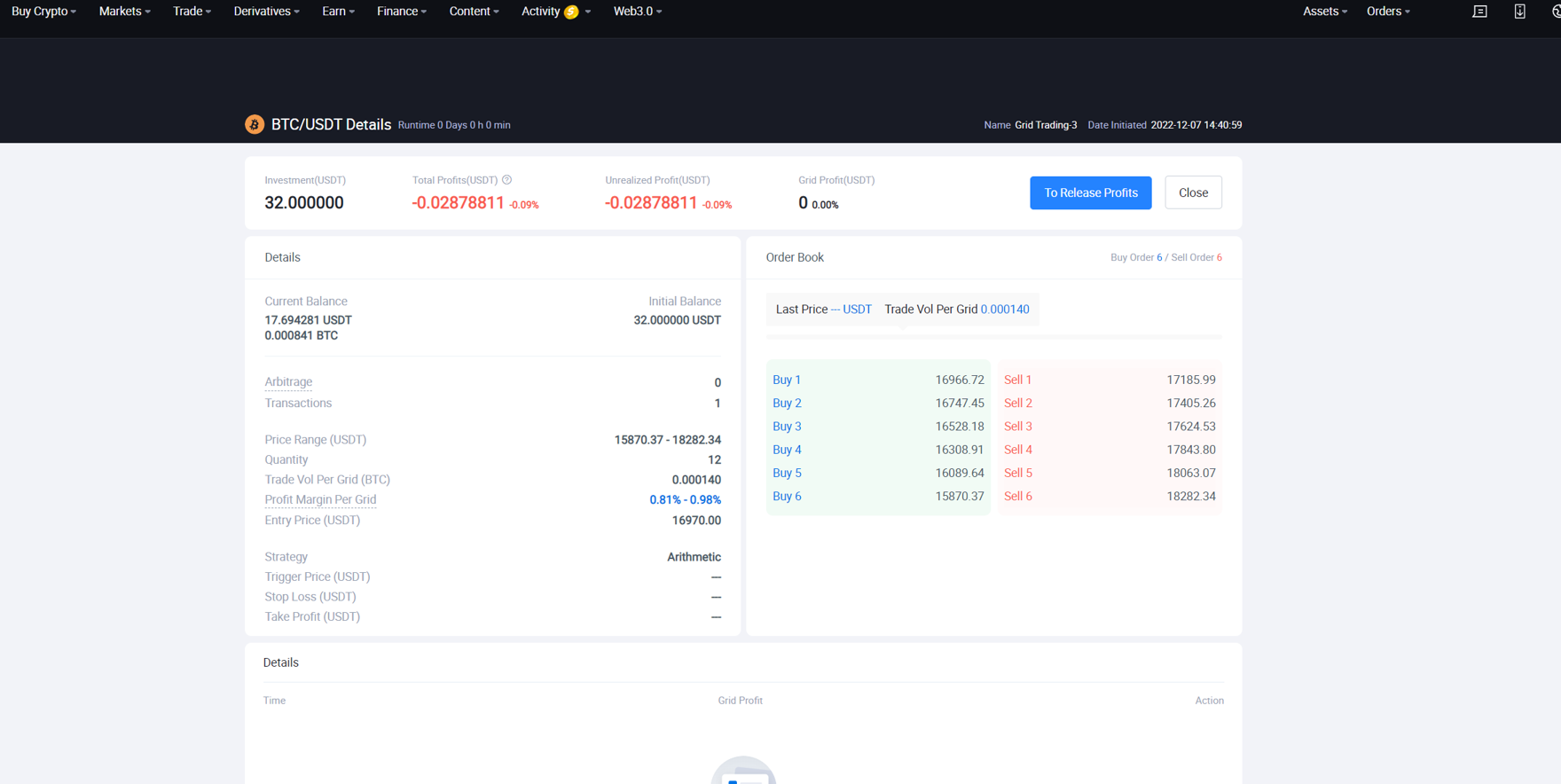Open the Web3.0 menu

(637, 12)
